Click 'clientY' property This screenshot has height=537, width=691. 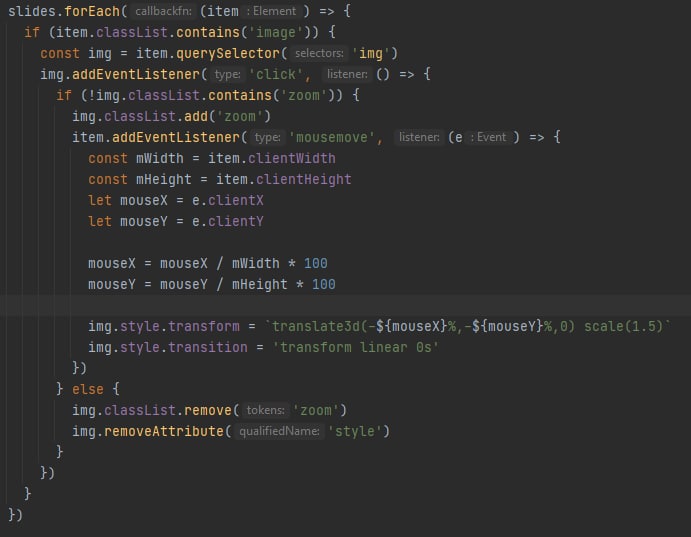(235, 221)
